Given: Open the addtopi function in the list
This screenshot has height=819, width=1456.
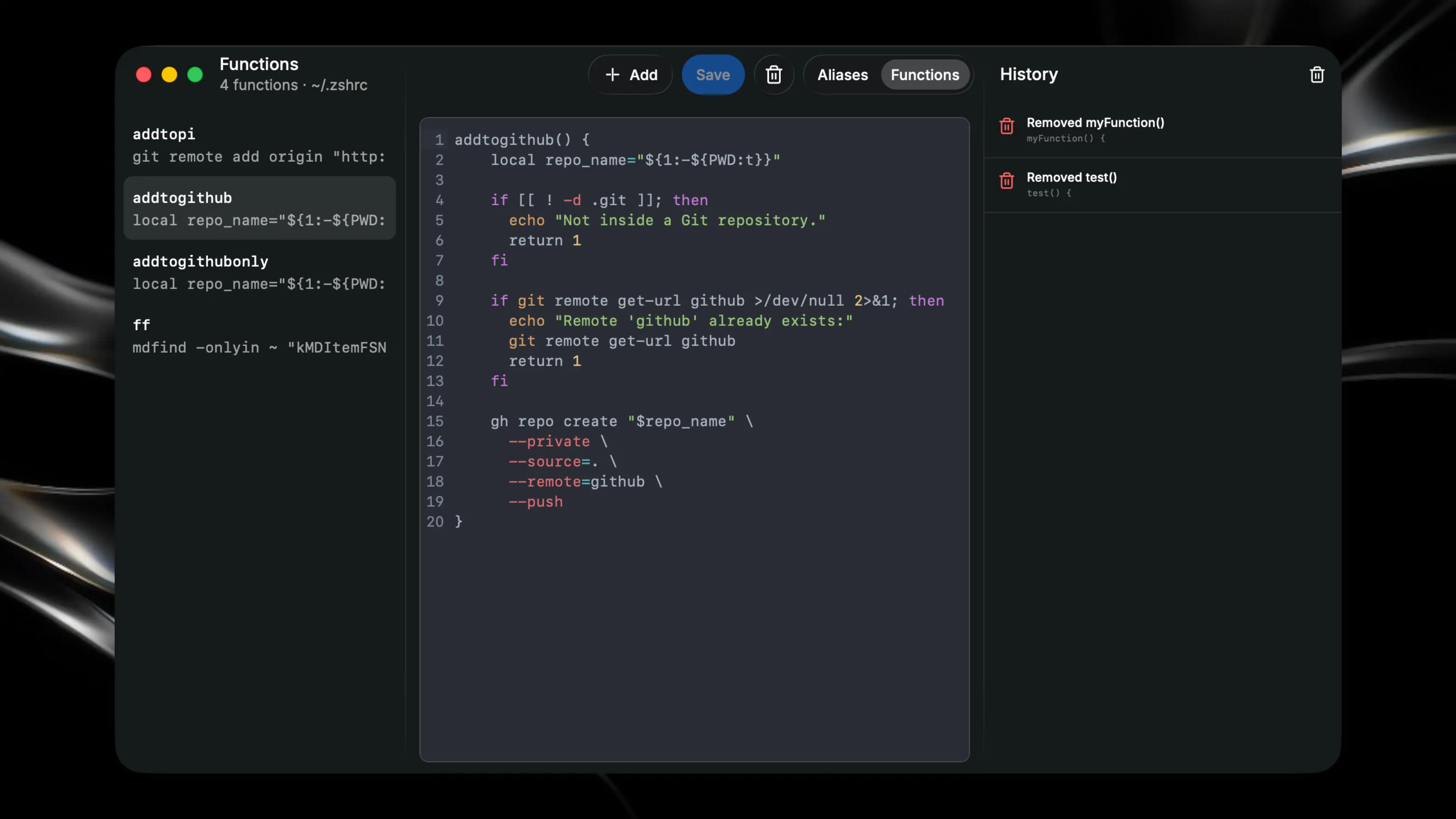Looking at the screenshot, I should coord(259,145).
